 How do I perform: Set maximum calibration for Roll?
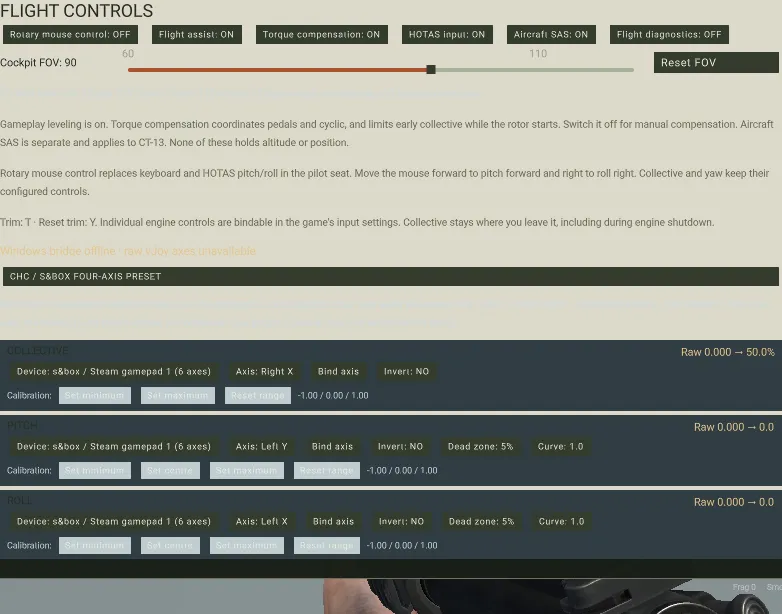coord(247,545)
